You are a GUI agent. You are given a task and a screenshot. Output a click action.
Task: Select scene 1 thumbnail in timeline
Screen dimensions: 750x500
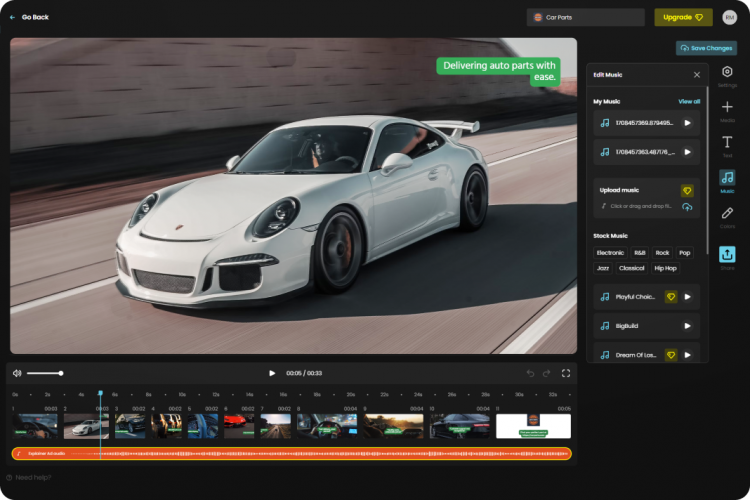(x=35, y=426)
